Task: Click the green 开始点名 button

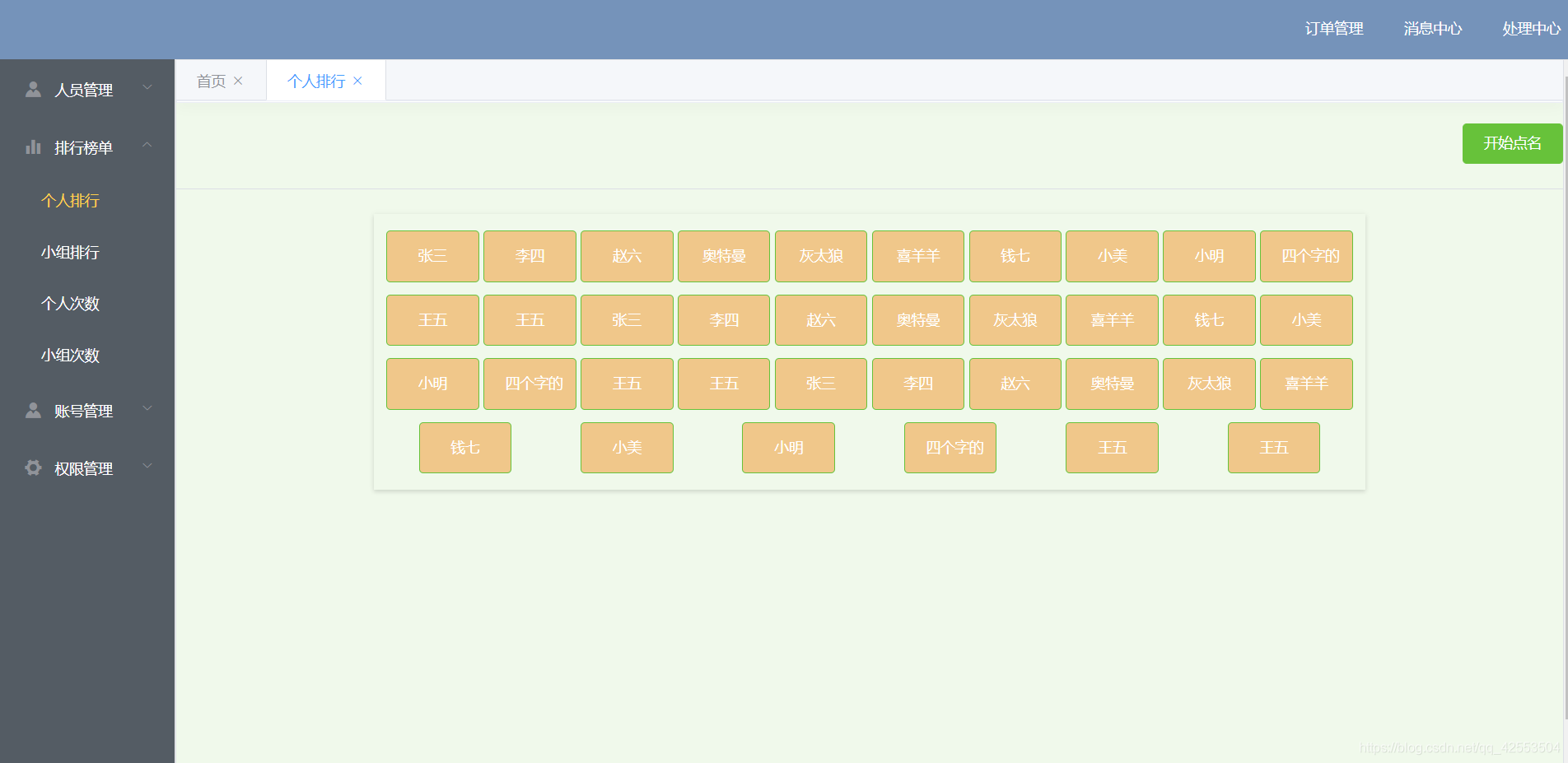Action: pyautogui.click(x=1512, y=143)
